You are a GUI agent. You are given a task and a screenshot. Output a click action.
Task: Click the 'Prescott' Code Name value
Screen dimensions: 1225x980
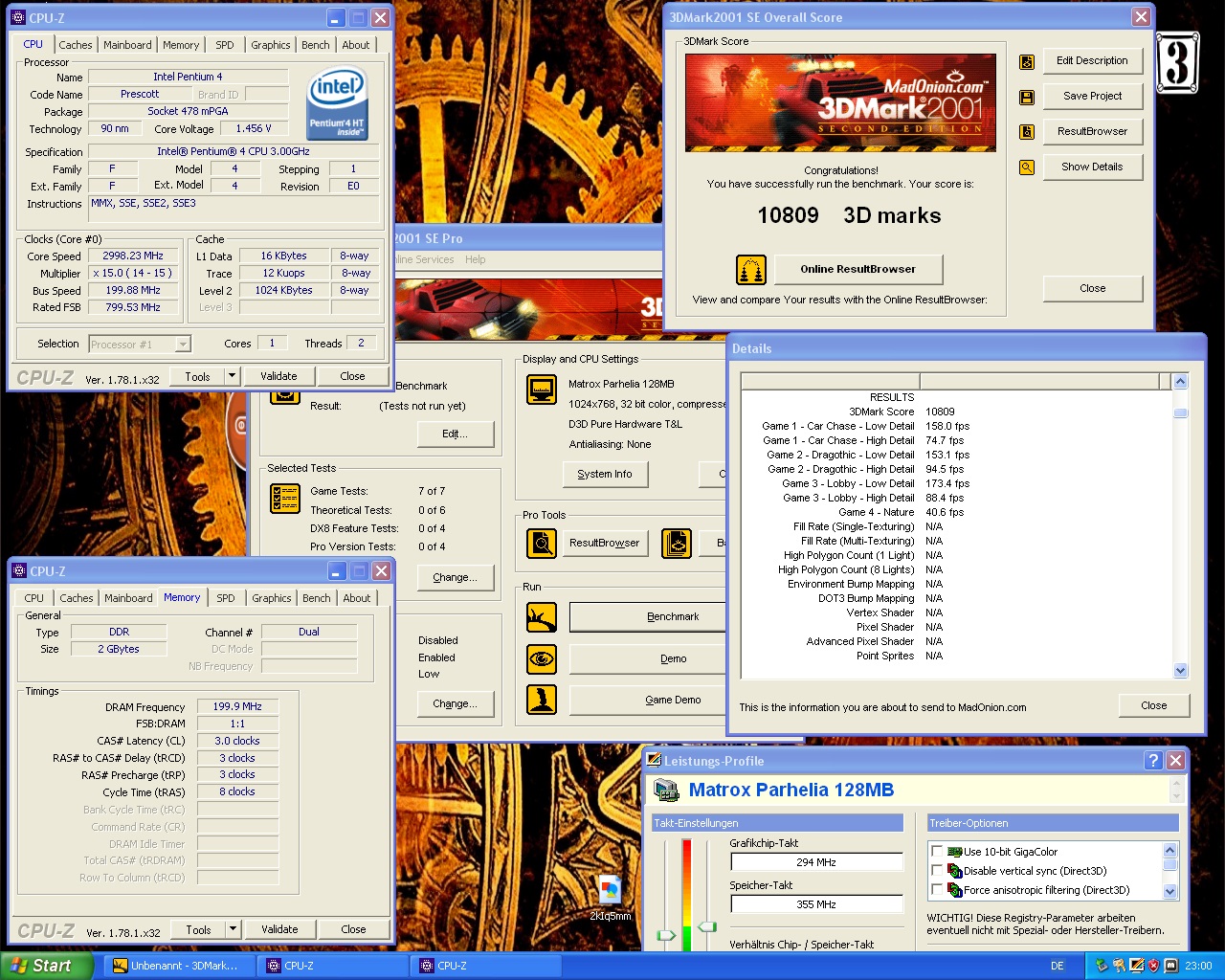coord(140,95)
